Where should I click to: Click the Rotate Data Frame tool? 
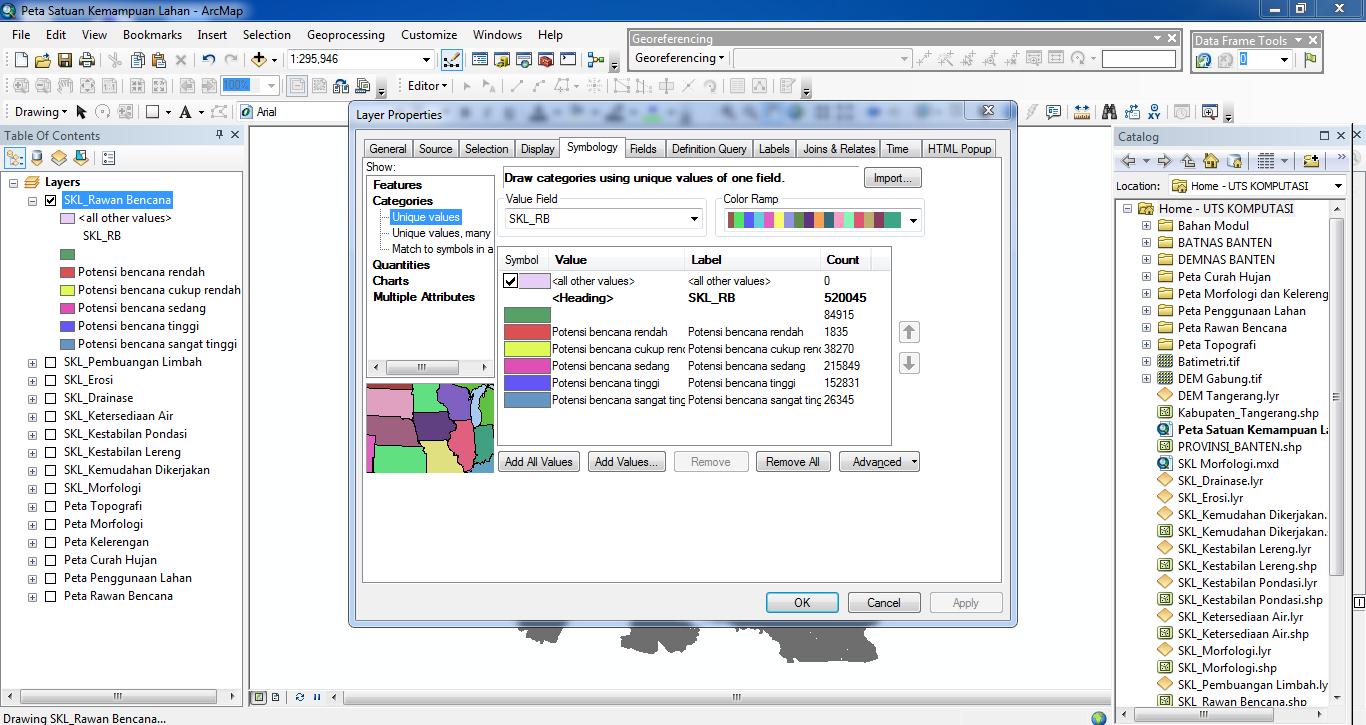click(x=1202, y=60)
